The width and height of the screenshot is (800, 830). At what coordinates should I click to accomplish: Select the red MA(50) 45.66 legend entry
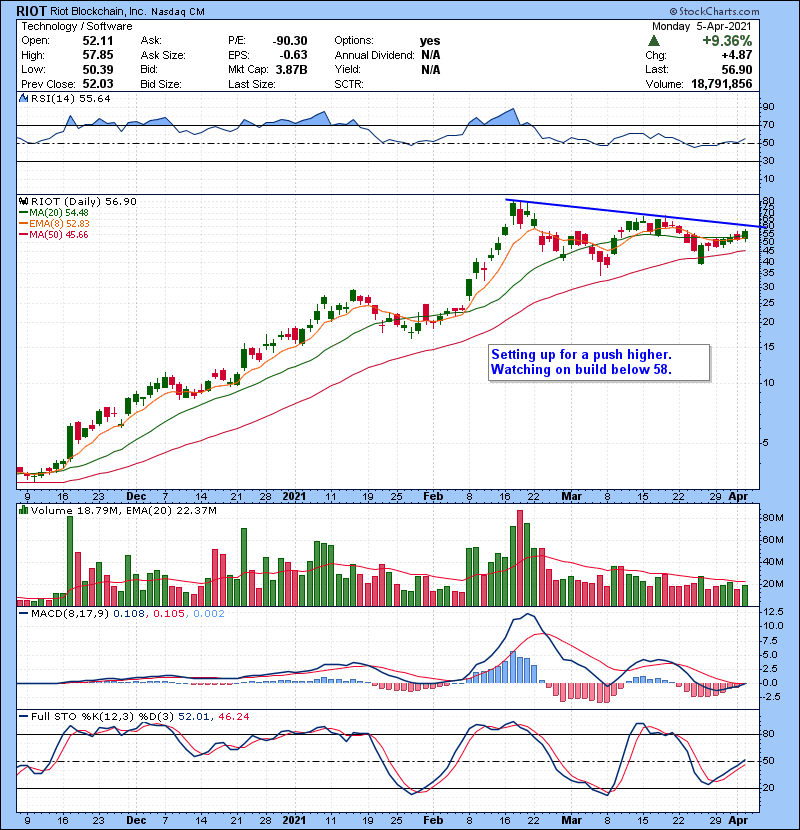(x=54, y=235)
